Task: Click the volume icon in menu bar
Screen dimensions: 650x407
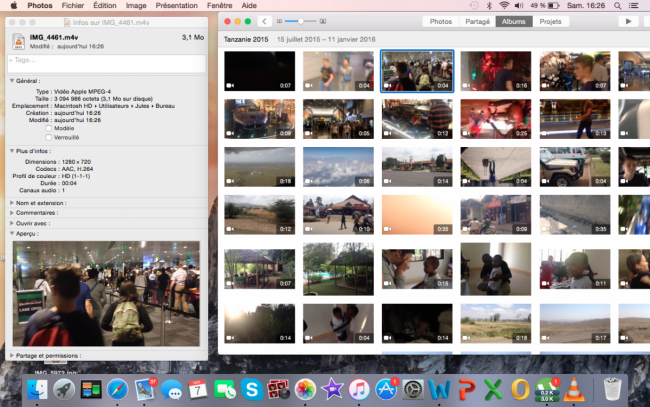Action: pos(519,5)
